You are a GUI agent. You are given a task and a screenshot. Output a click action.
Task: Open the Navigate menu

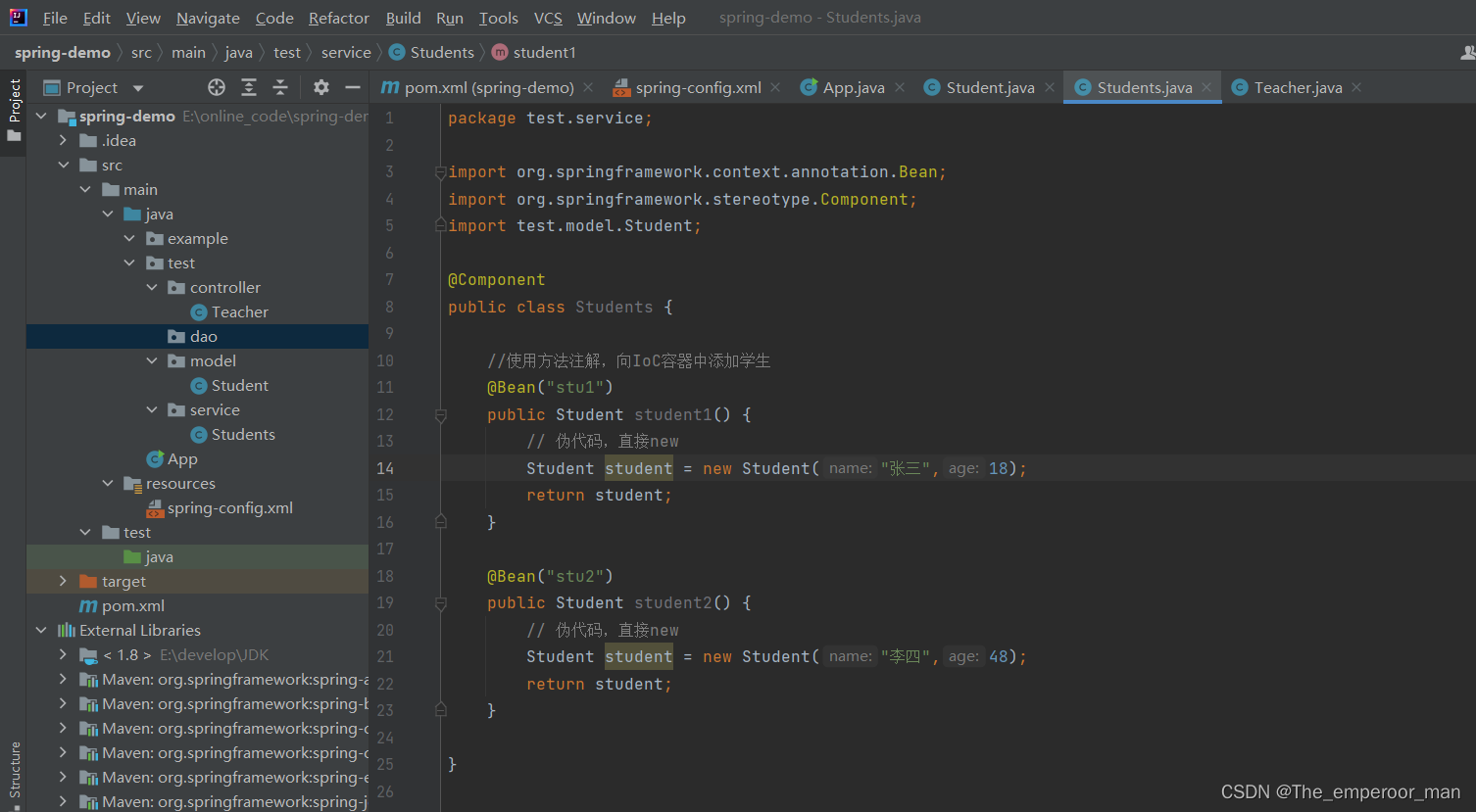click(x=208, y=18)
